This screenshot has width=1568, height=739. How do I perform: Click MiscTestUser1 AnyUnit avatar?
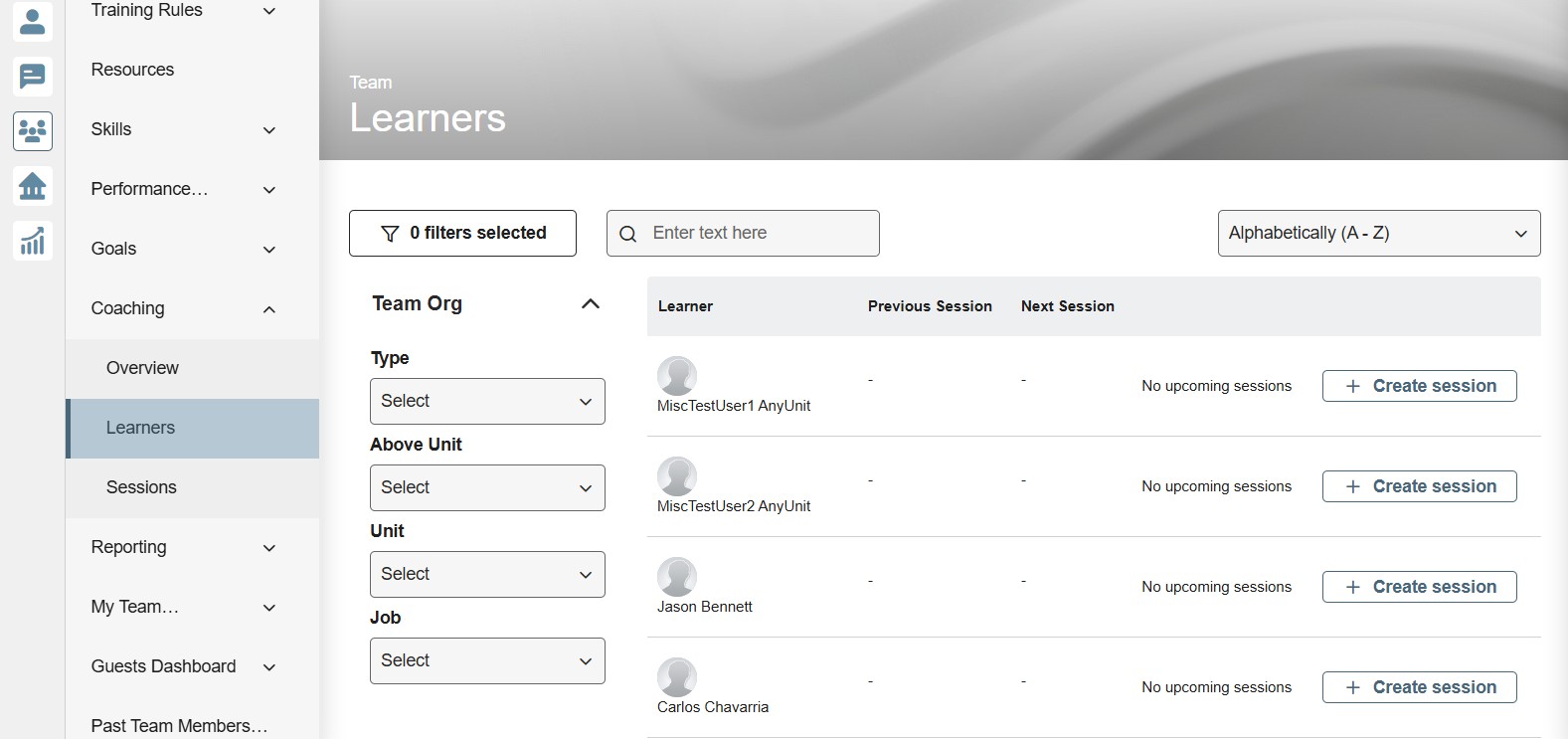click(x=677, y=376)
